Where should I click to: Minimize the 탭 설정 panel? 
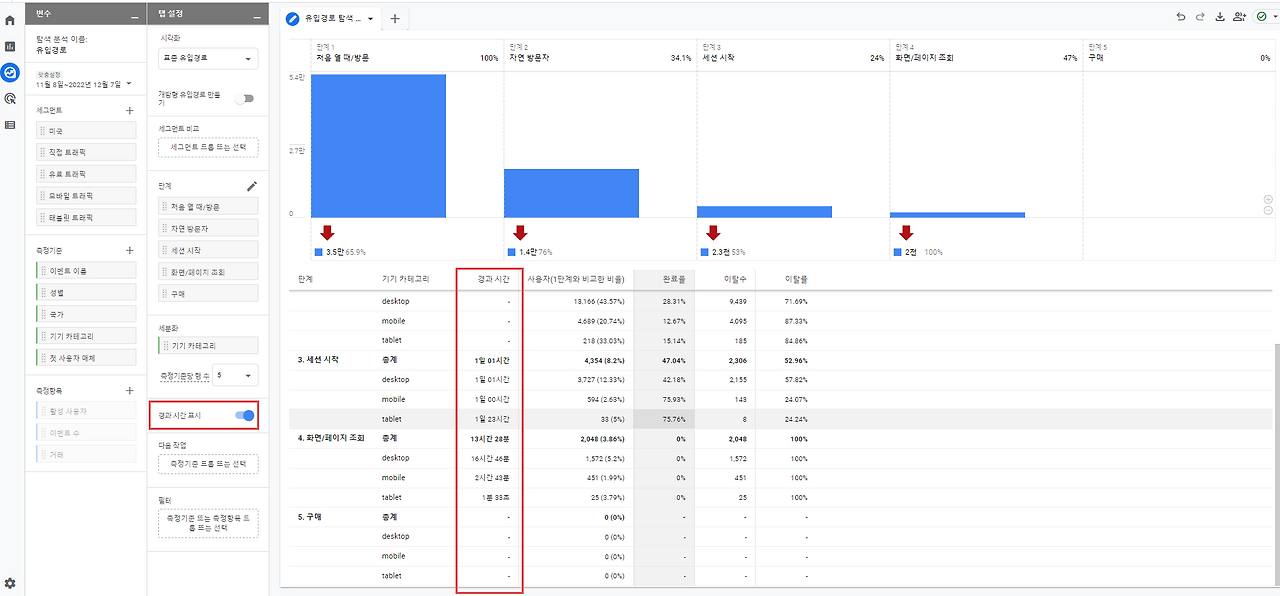pyautogui.click(x=256, y=15)
